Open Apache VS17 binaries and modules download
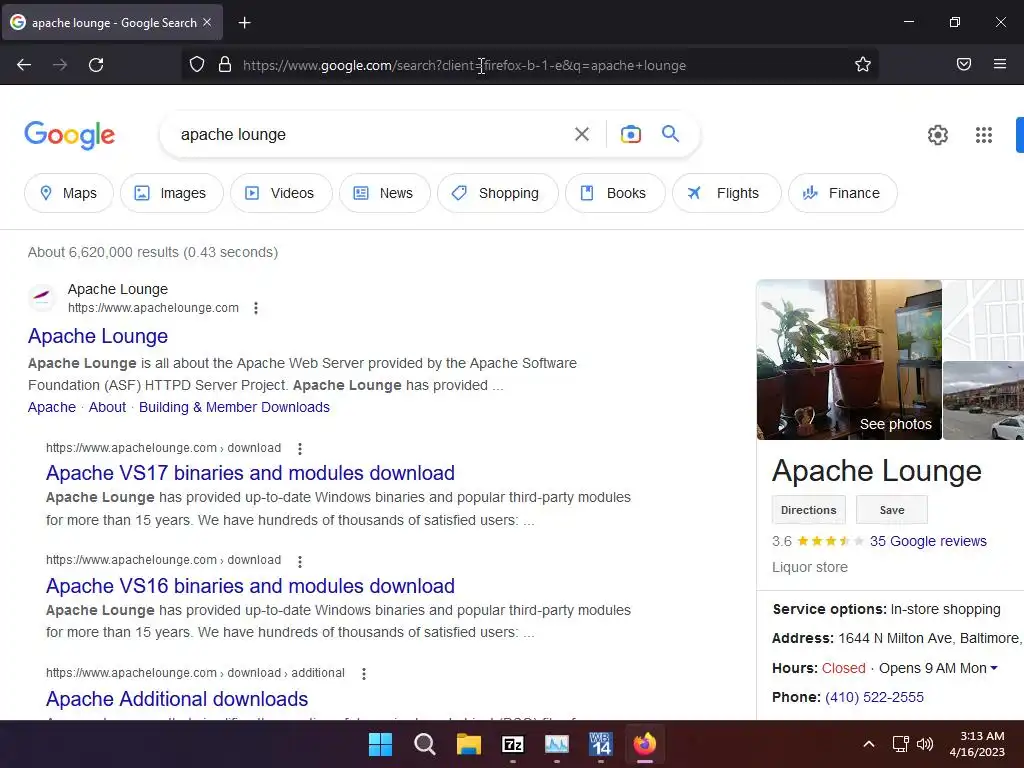 (x=250, y=473)
